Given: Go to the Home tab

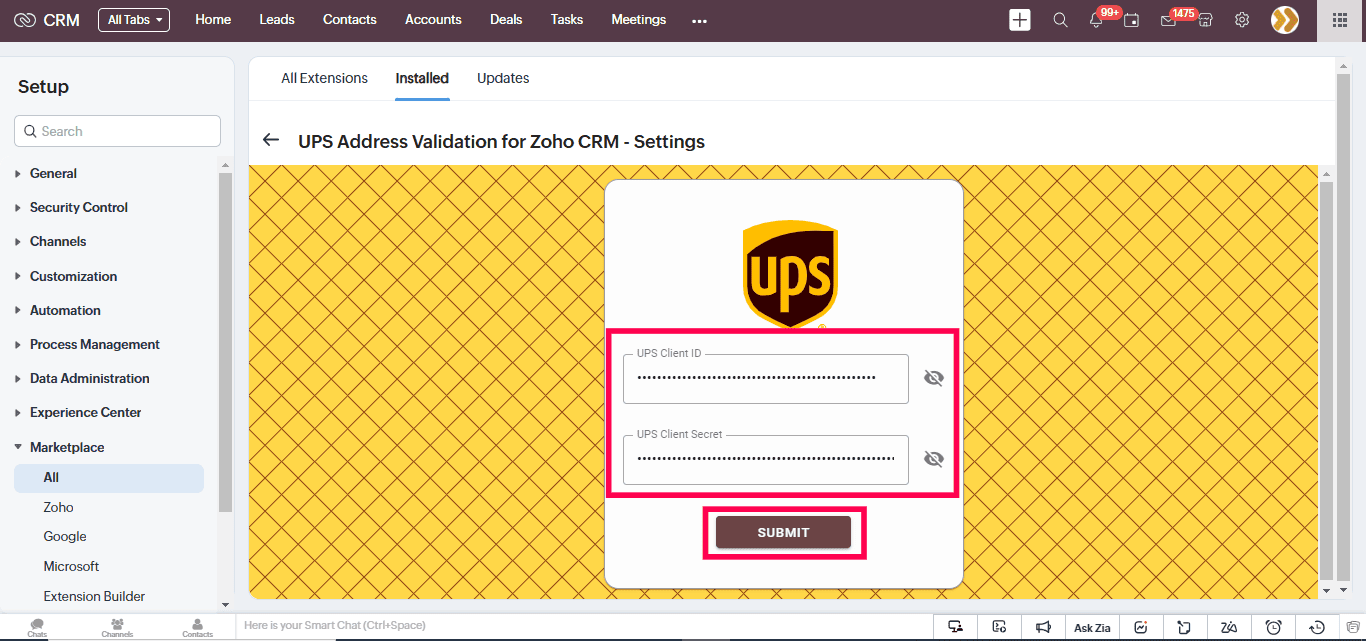Looking at the screenshot, I should pos(213,20).
